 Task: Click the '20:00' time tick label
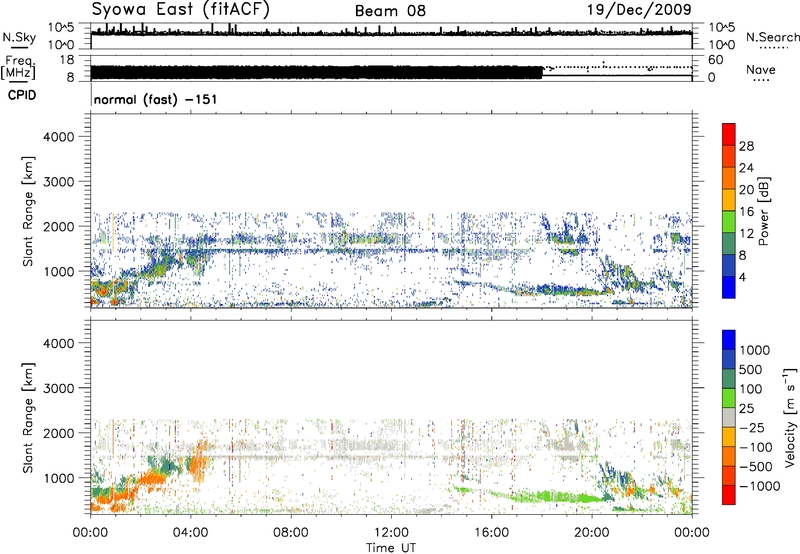point(591,533)
